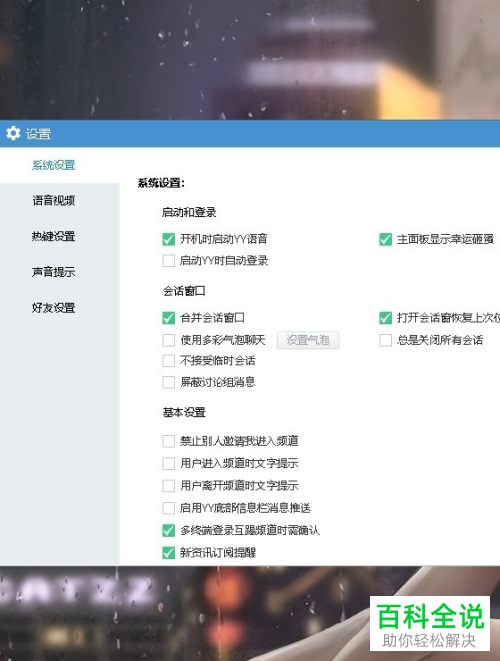Switch to the 语音视频 tab
The image size is (500, 661).
(54, 200)
